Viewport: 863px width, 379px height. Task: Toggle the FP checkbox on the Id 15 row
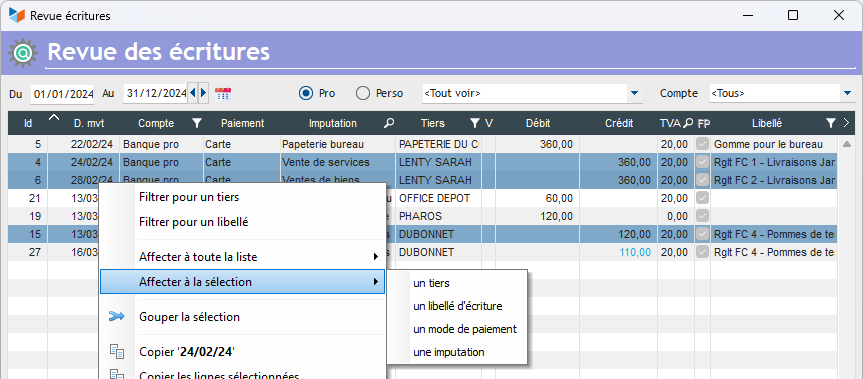point(702,234)
